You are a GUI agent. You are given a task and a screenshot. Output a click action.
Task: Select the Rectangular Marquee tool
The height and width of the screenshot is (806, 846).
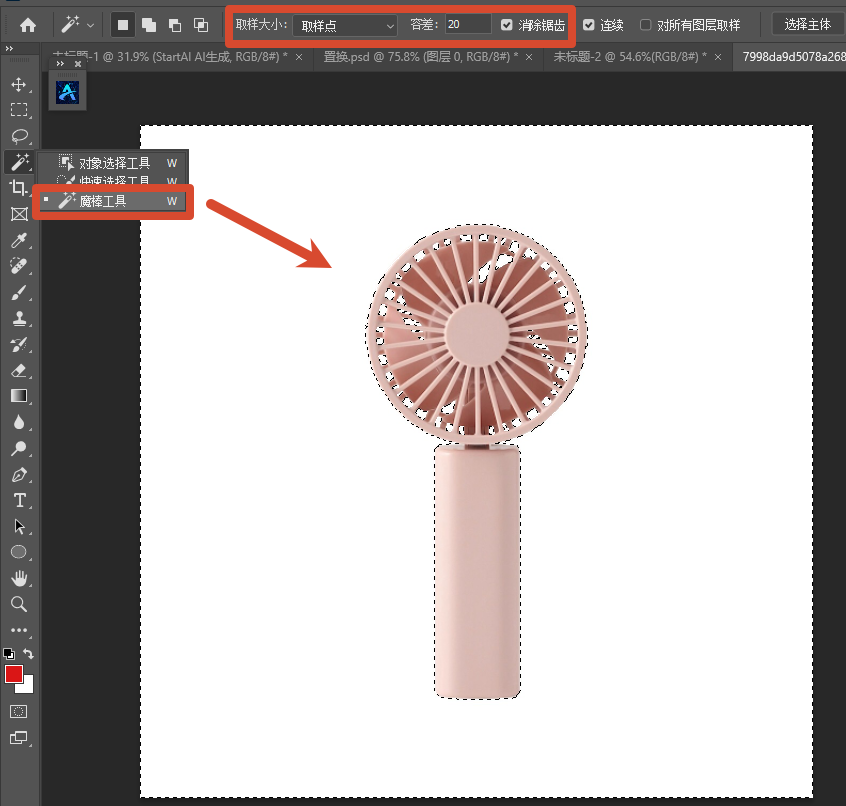pyautogui.click(x=19, y=110)
